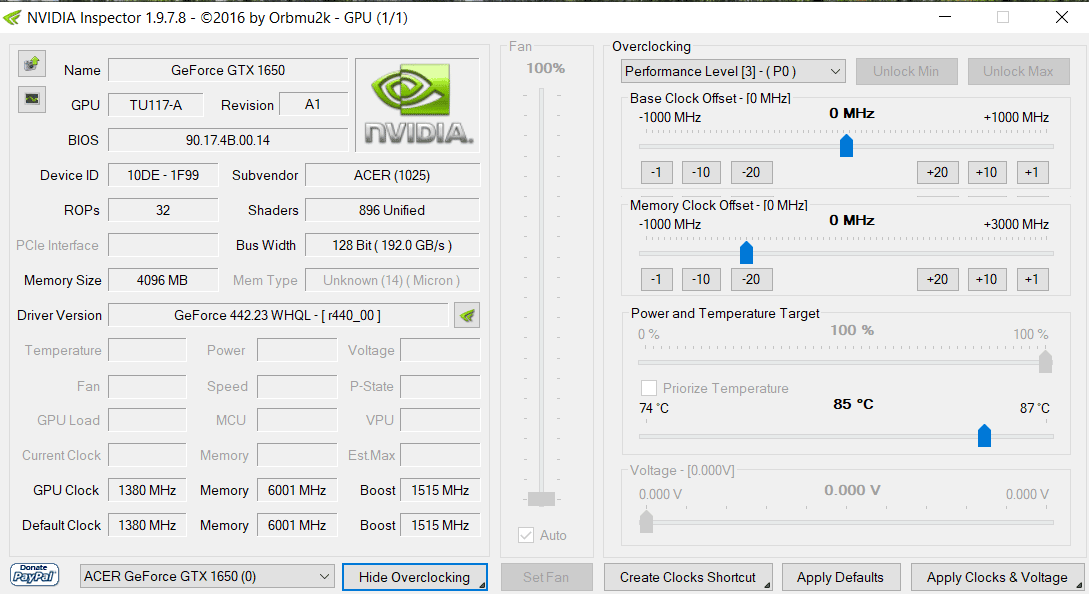
Task: Click +10 under Memory Clock Offset
Action: [987, 279]
